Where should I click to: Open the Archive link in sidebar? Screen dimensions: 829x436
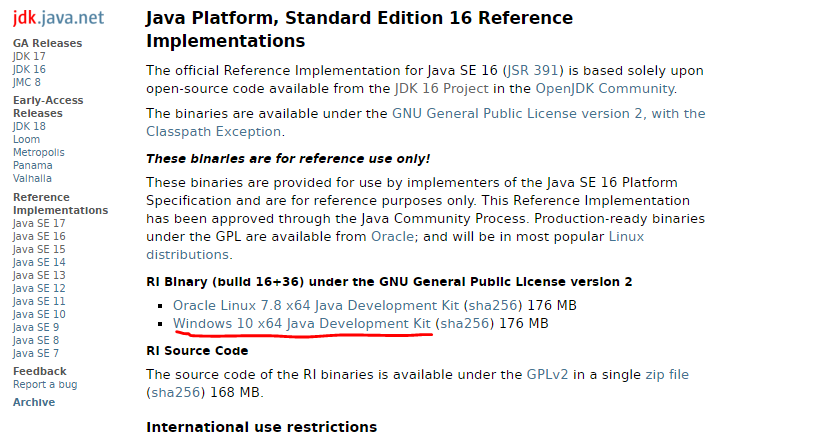(34, 402)
